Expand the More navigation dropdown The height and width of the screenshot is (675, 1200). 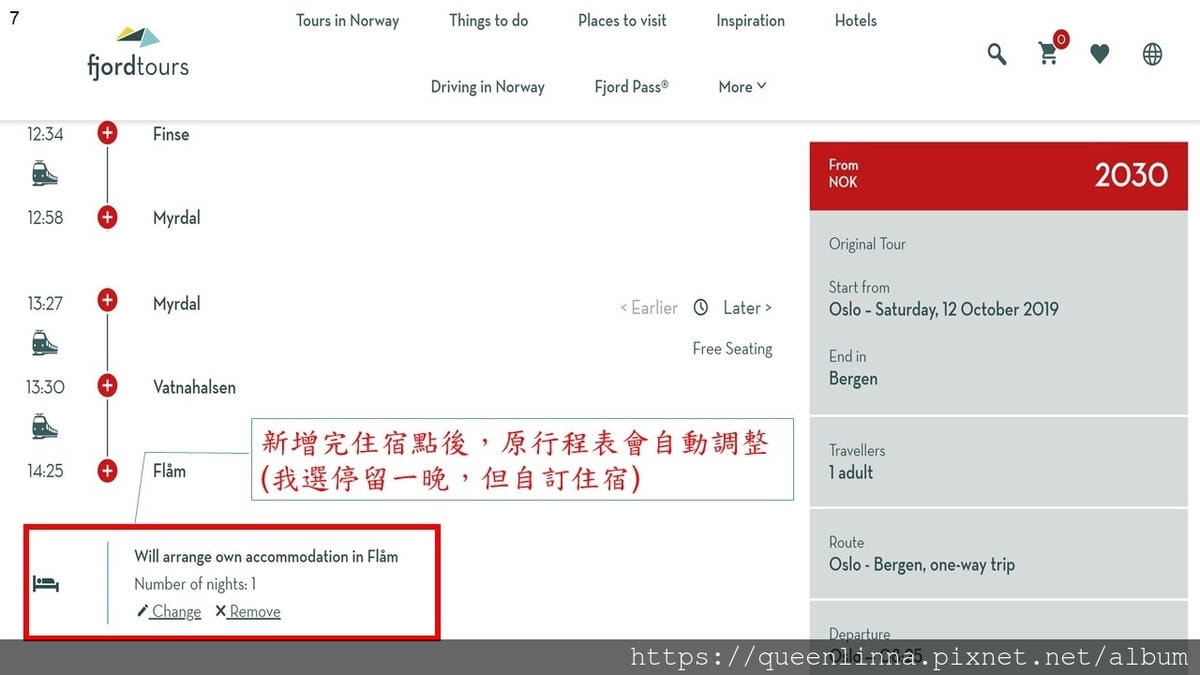[x=741, y=87]
